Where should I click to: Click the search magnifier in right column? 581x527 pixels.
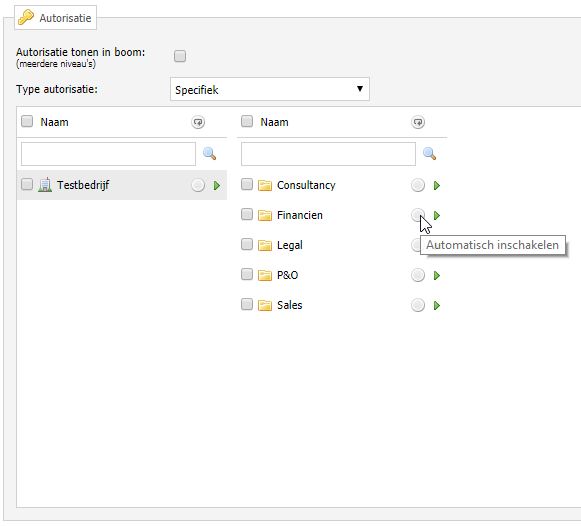429,153
